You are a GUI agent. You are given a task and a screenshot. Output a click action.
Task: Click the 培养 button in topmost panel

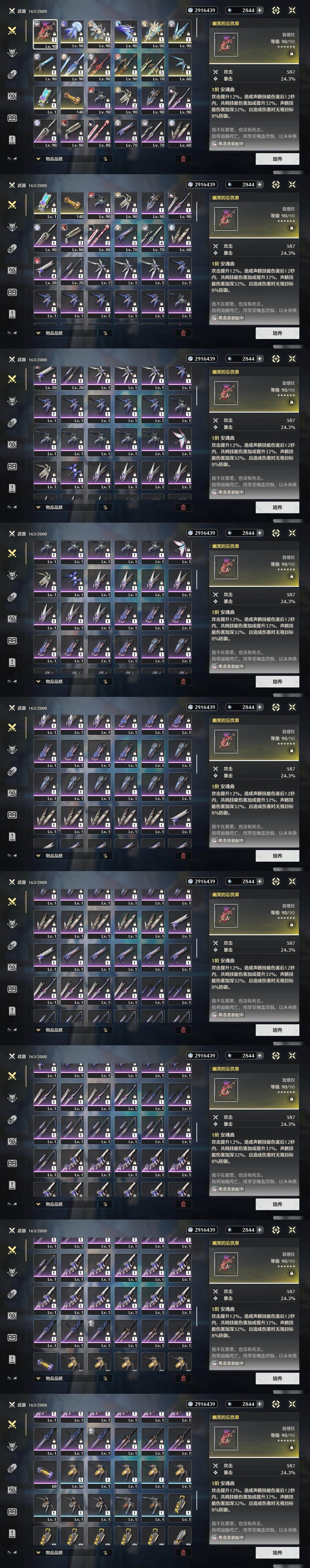tap(277, 159)
